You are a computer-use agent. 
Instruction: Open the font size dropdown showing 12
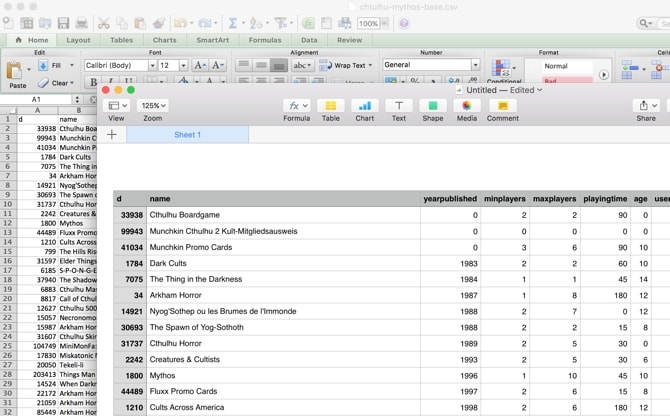click(x=183, y=65)
